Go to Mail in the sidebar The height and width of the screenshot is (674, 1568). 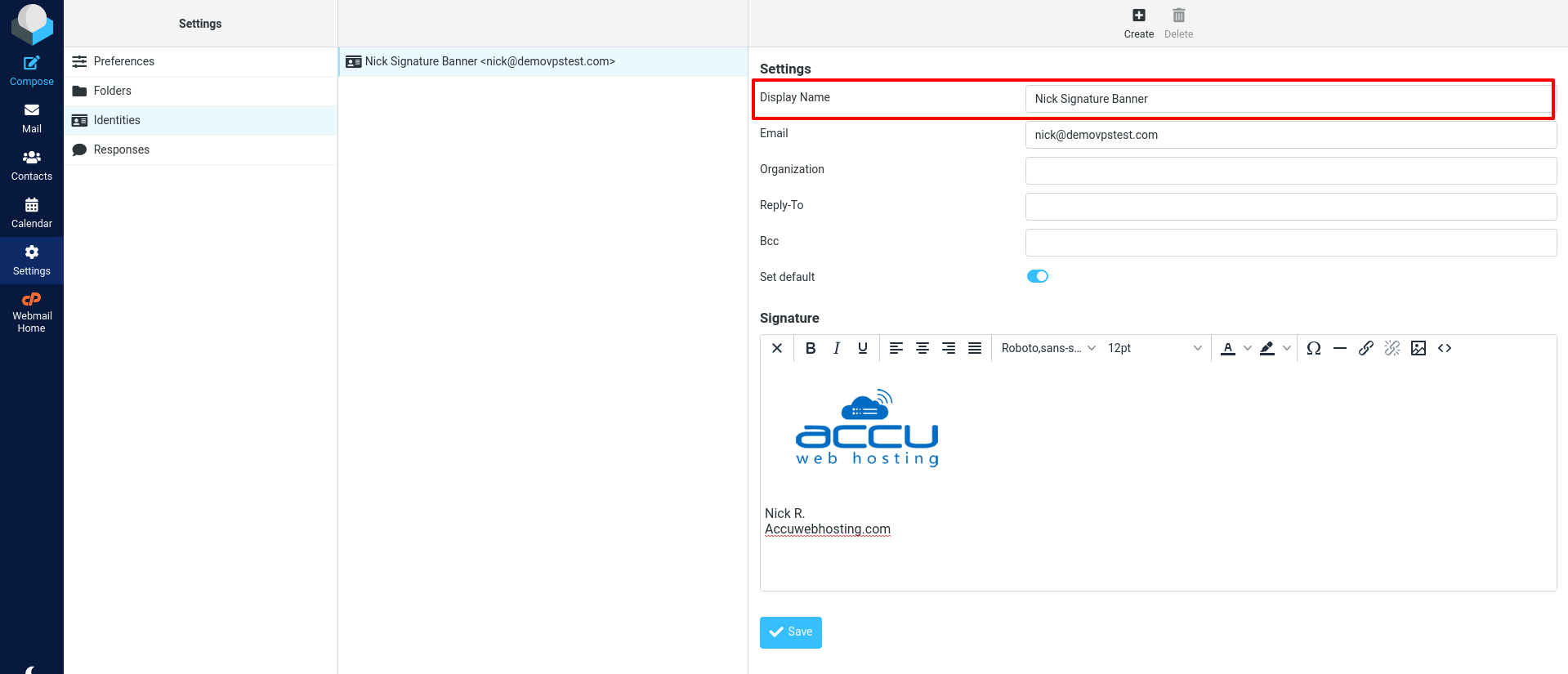tap(32, 118)
